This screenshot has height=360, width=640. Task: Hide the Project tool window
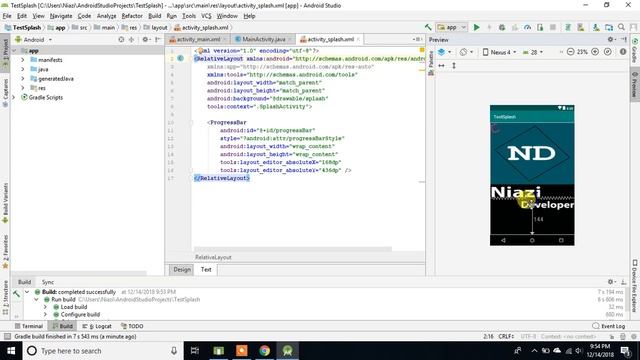coord(158,40)
